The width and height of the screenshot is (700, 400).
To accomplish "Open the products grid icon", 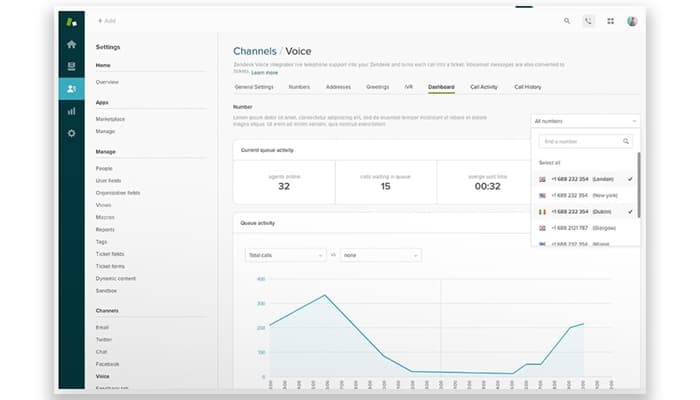I will [x=610, y=20].
